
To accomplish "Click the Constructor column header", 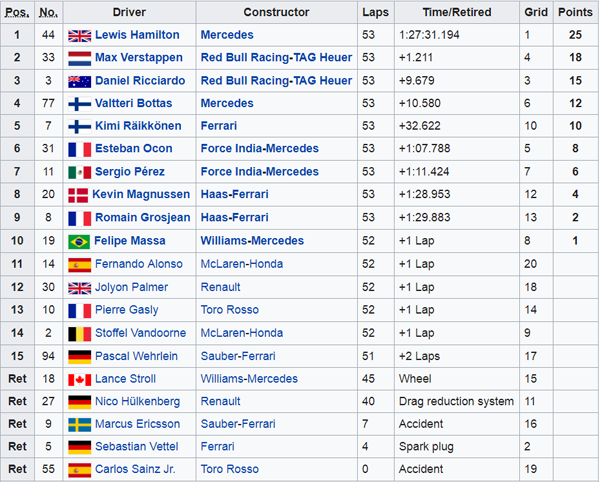I will pyautogui.click(x=276, y=12).
